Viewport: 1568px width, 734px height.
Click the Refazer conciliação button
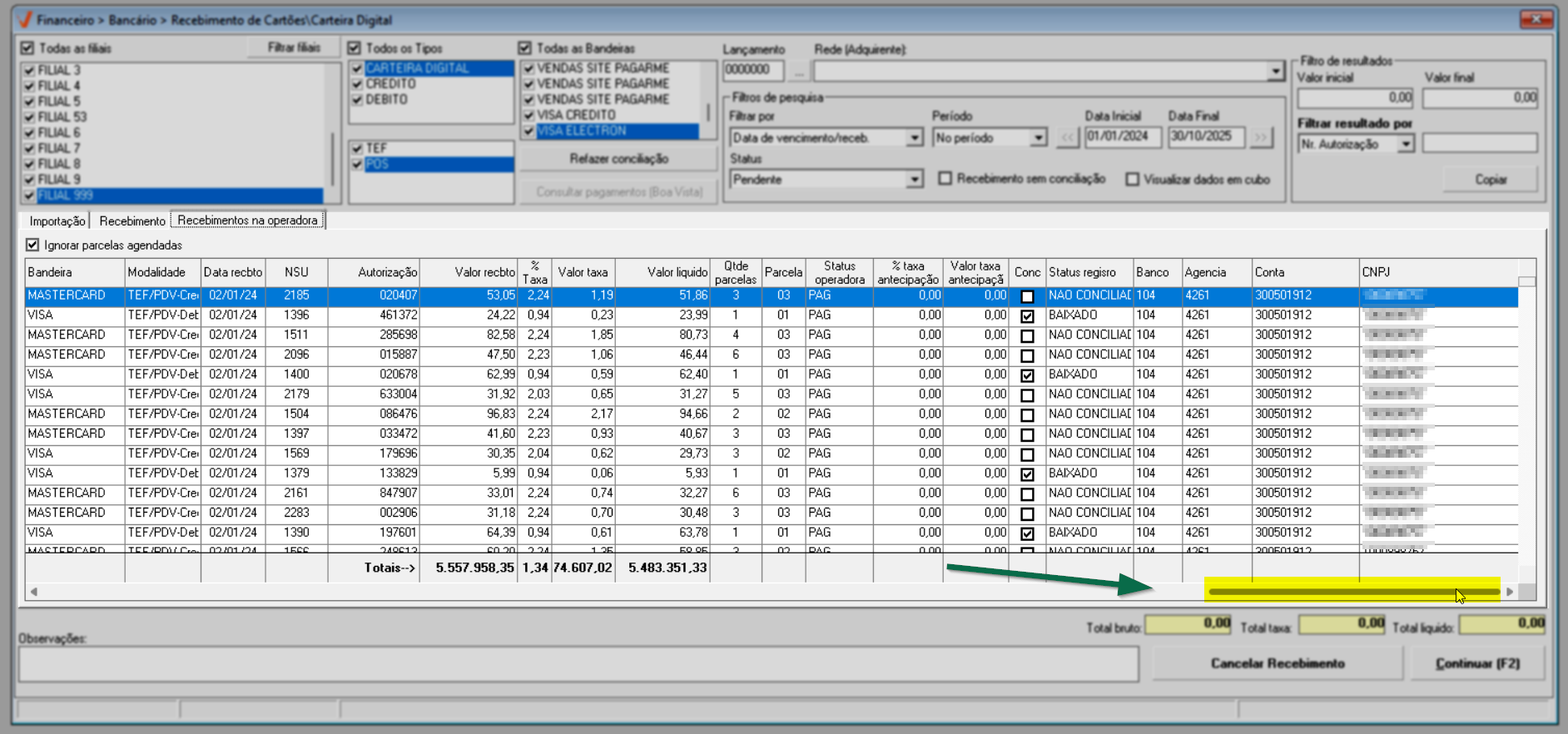pyautogui.click(x=618, y=159)
